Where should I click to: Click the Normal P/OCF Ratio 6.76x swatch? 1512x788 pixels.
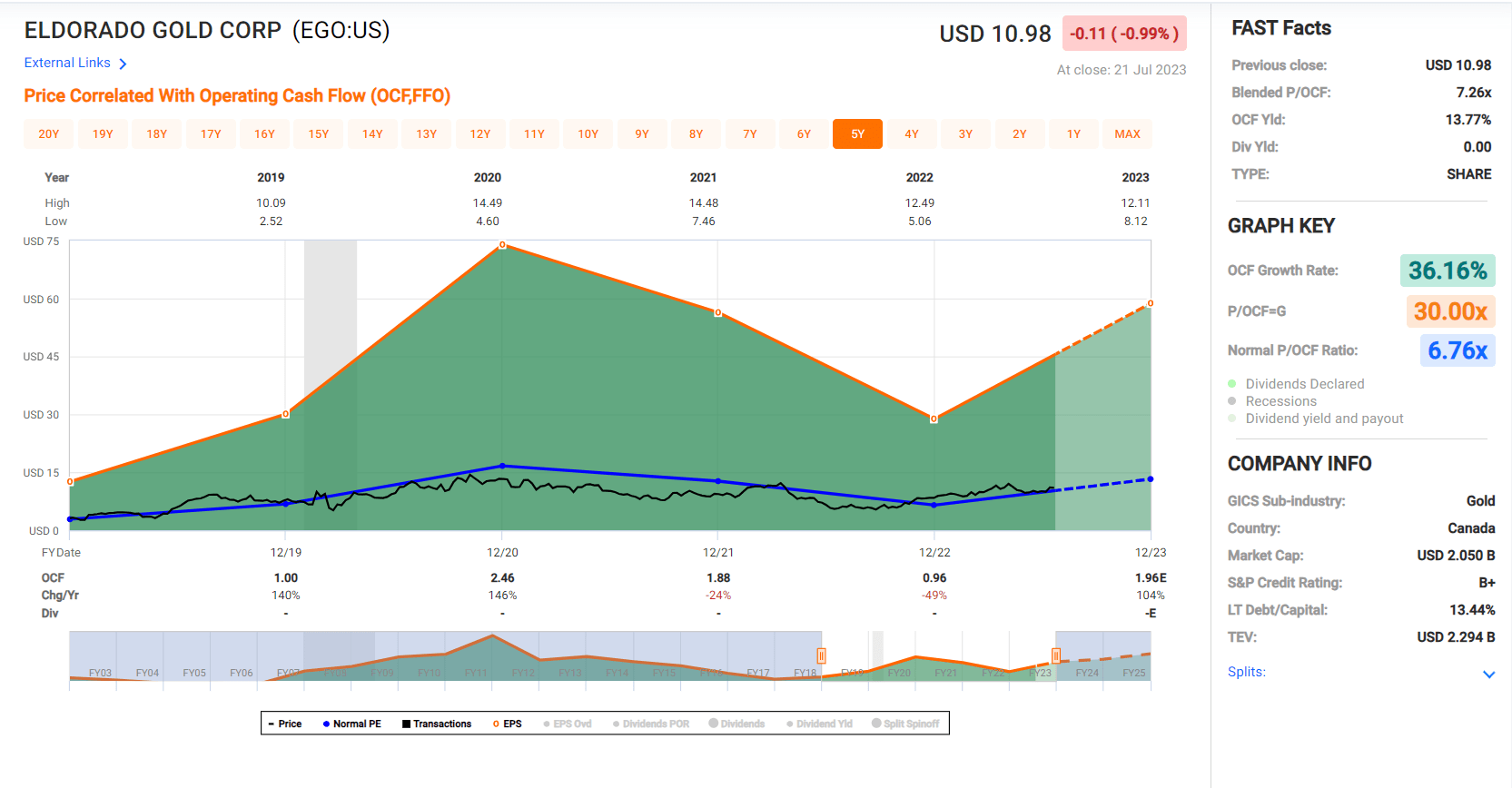click(x=1458, y=350)
